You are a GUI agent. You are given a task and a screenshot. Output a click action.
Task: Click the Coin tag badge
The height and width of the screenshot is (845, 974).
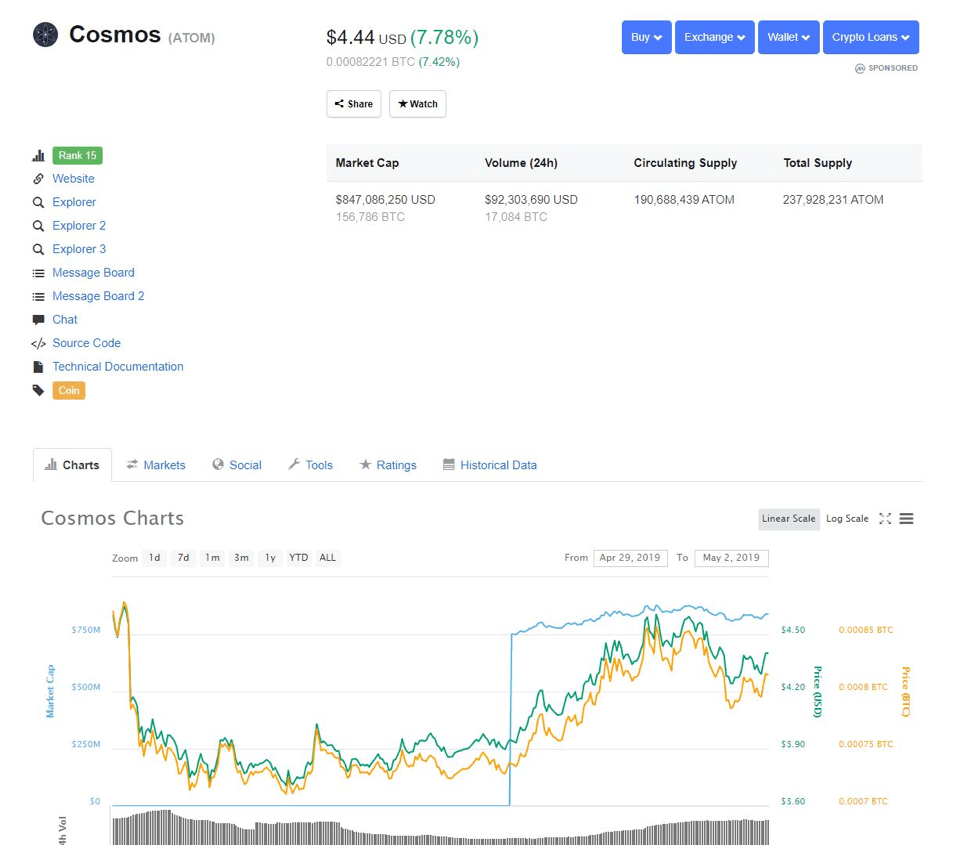click(69, 390)
